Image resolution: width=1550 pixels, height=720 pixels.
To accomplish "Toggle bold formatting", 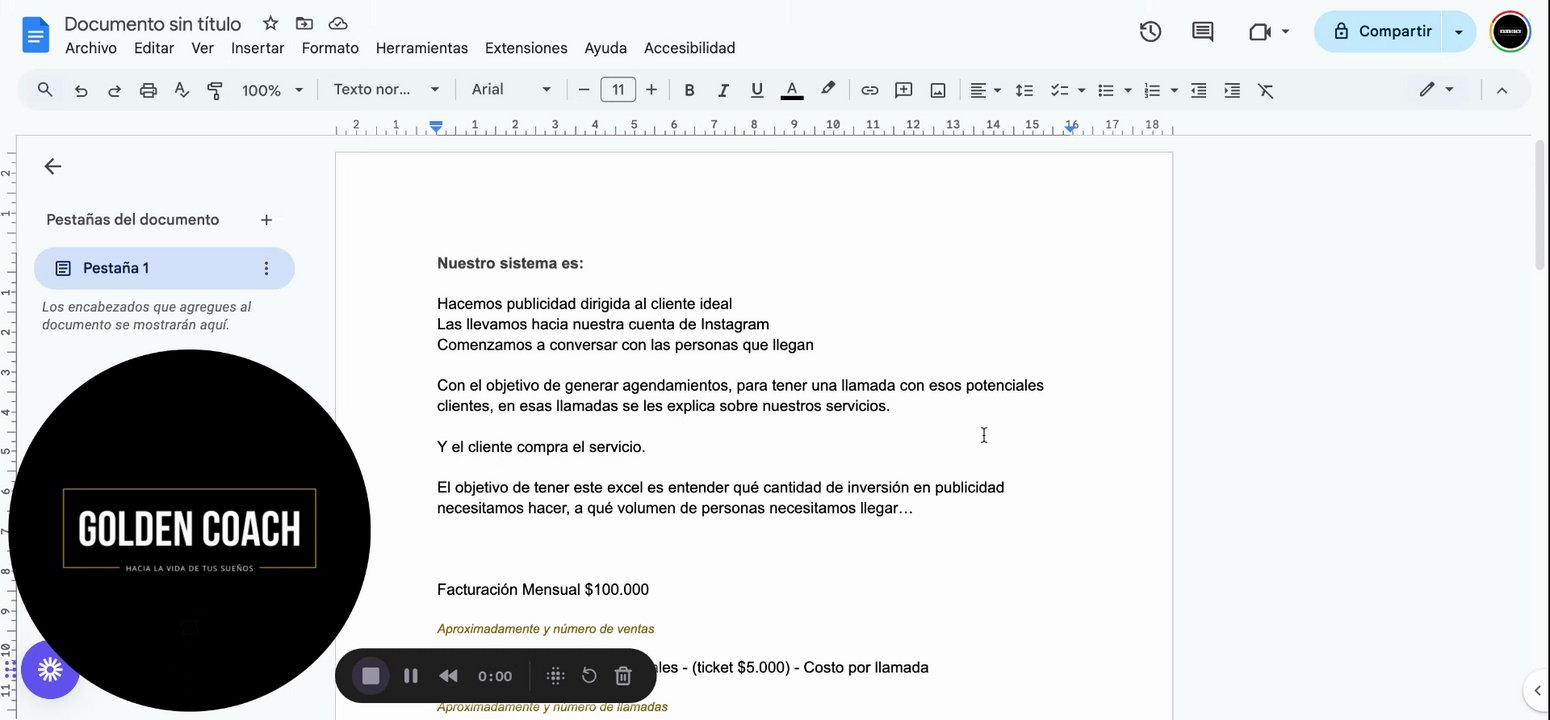I will coord(689,90).
